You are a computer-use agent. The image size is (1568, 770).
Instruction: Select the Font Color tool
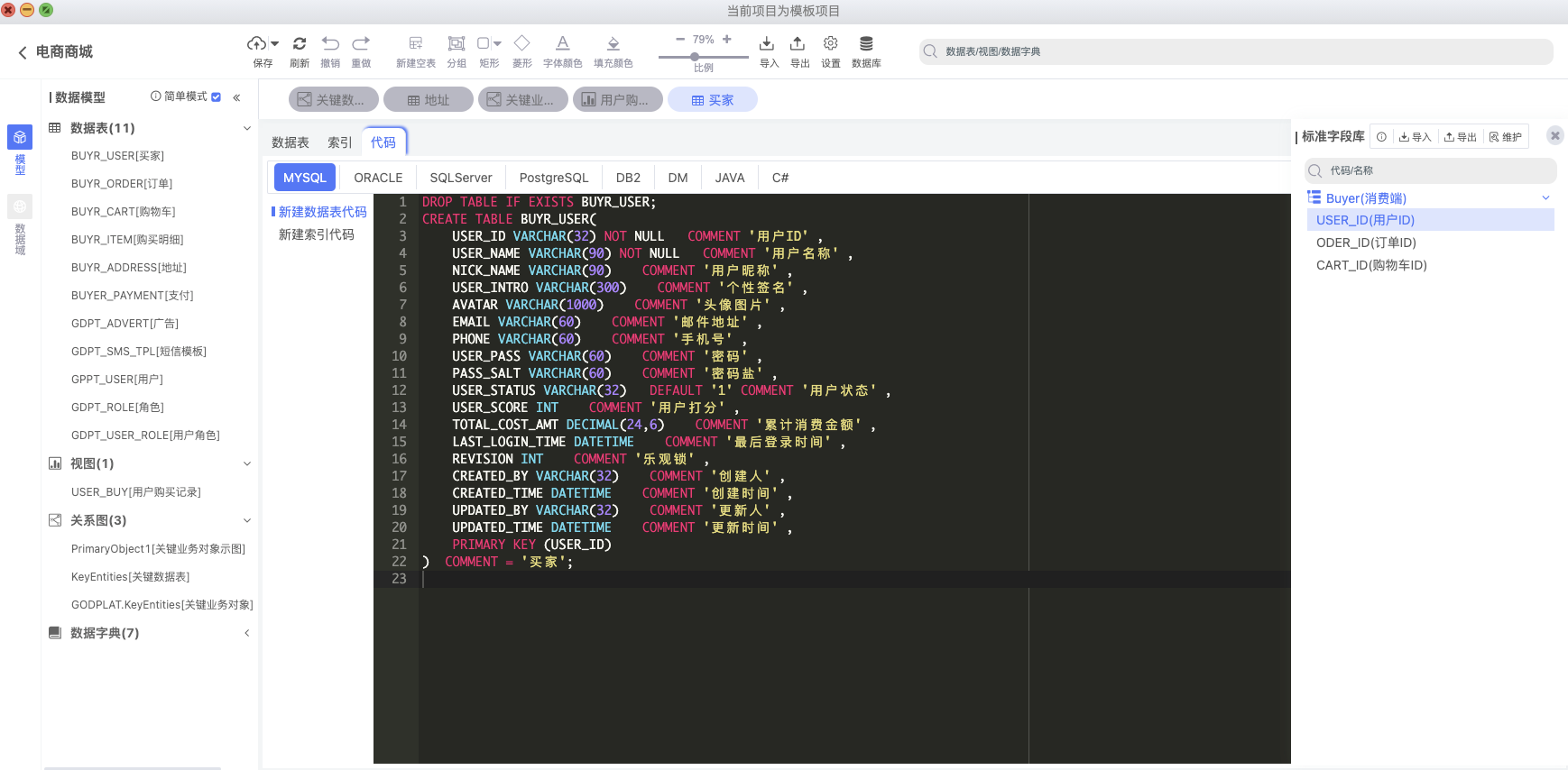562,43
